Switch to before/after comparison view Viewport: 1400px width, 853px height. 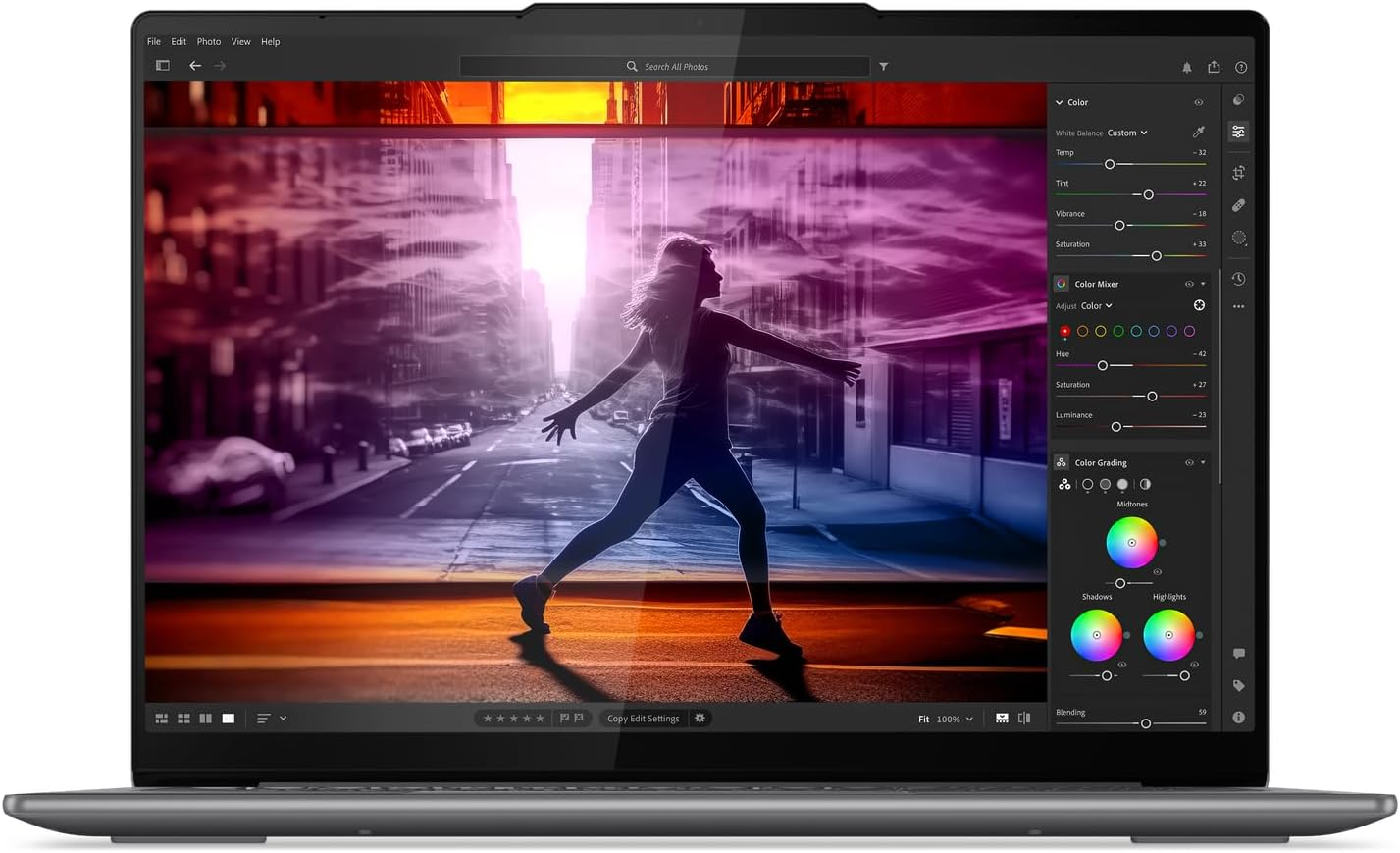coord(1023,718)
